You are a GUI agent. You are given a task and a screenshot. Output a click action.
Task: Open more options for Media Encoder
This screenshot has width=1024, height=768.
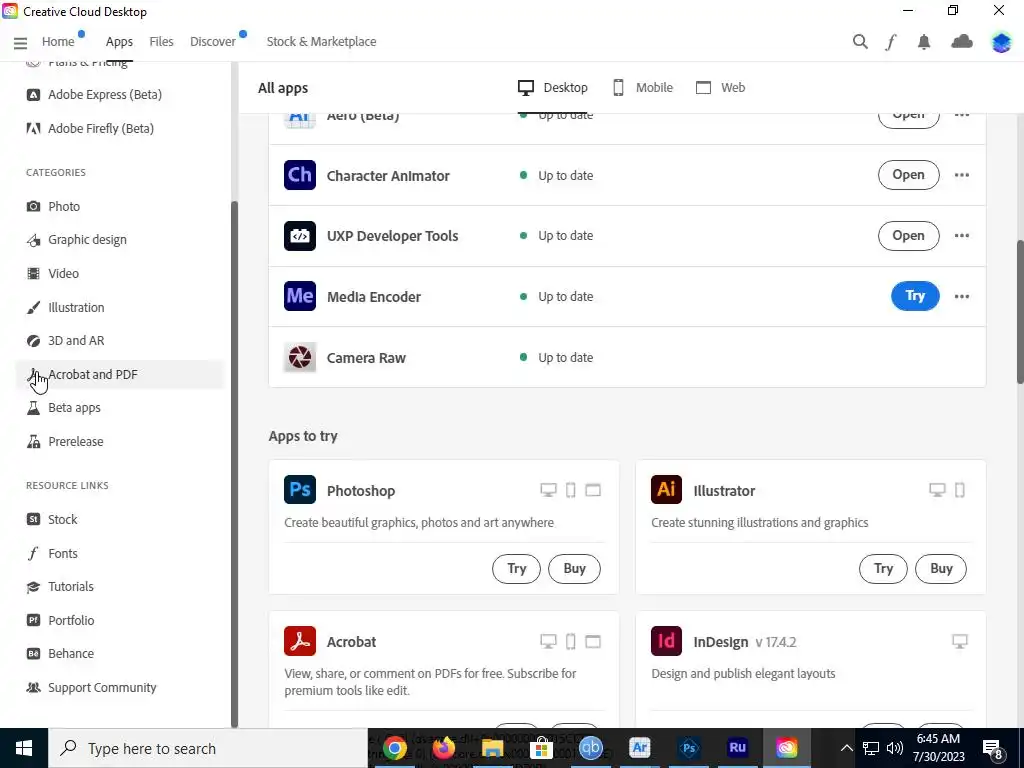(x=961, y=296)
